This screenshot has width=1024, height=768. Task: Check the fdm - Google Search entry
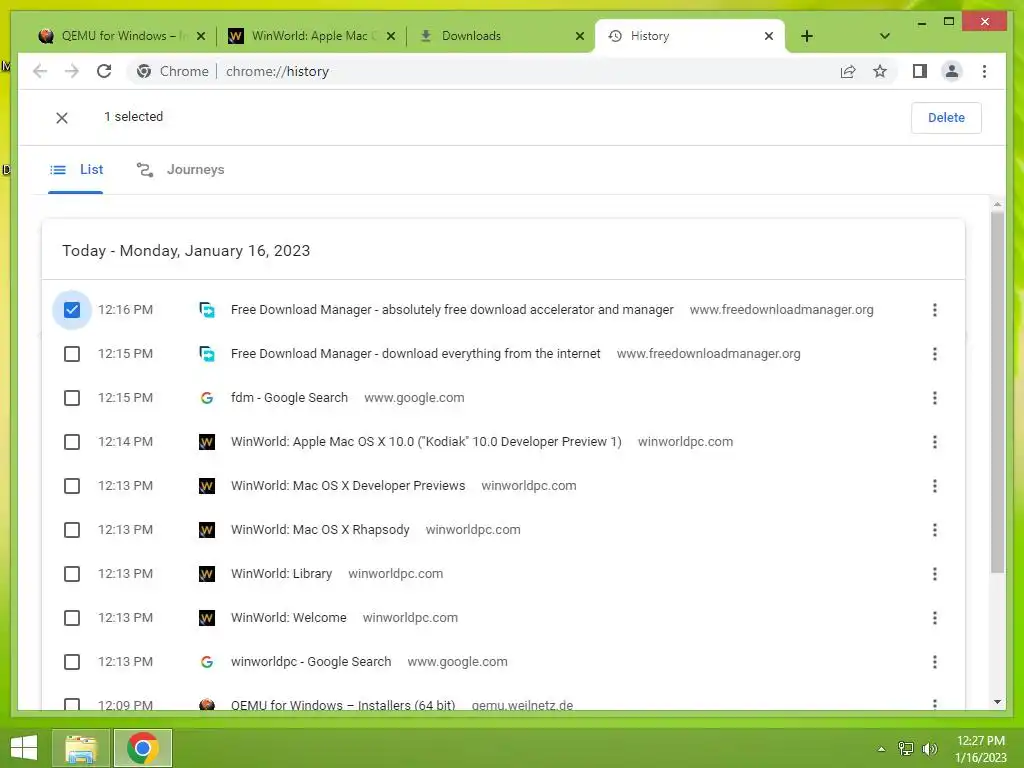[x=72, y=398]
